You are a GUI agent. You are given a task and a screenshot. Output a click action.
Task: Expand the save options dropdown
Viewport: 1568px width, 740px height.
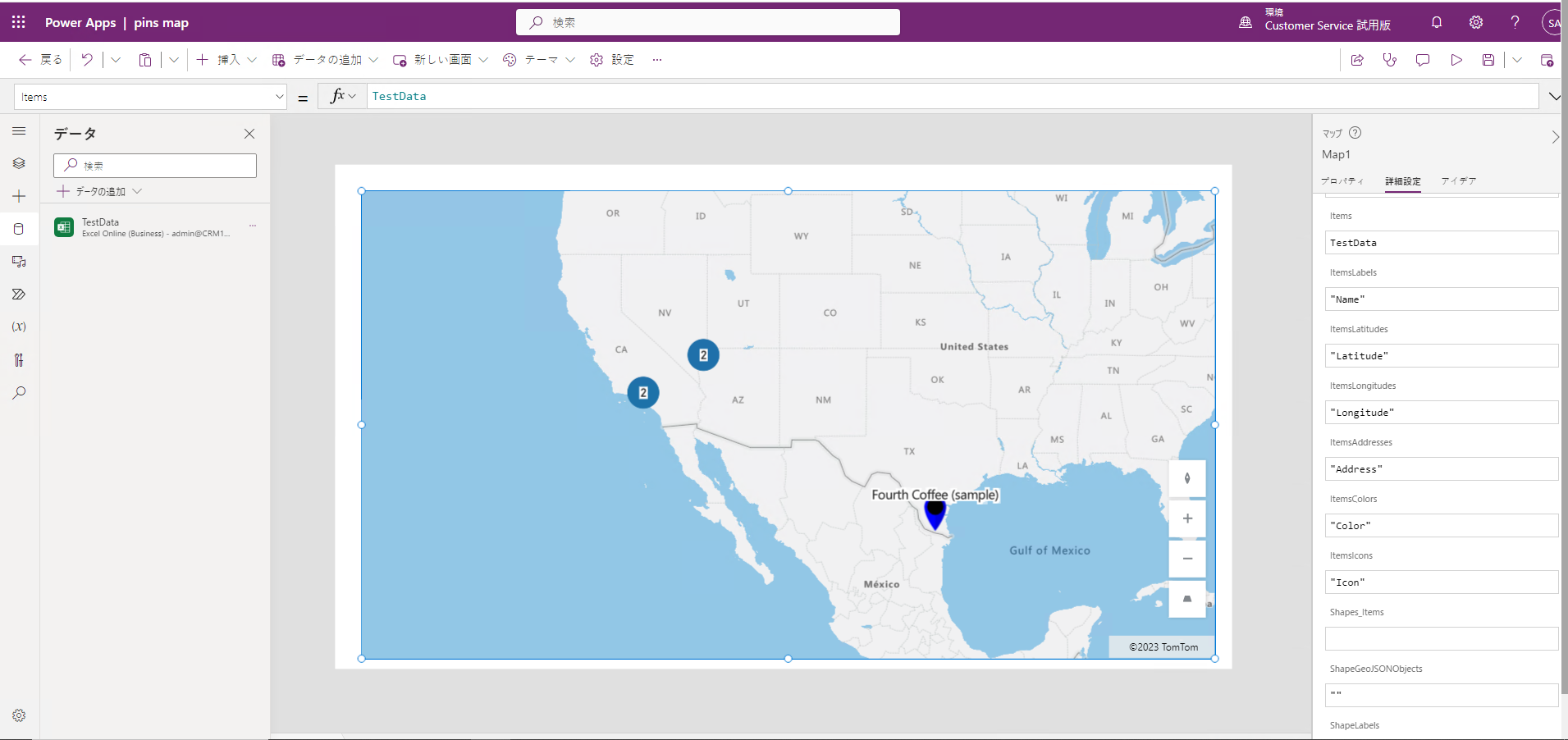coord(1517,60)
